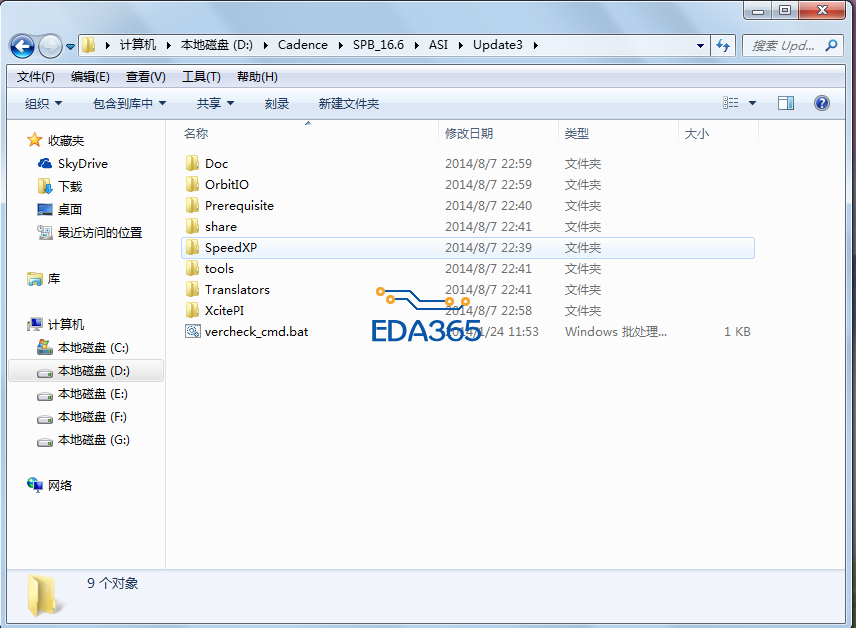Open the 共享 dropdown
Screen dimensions: 856x628
[215, 104]
